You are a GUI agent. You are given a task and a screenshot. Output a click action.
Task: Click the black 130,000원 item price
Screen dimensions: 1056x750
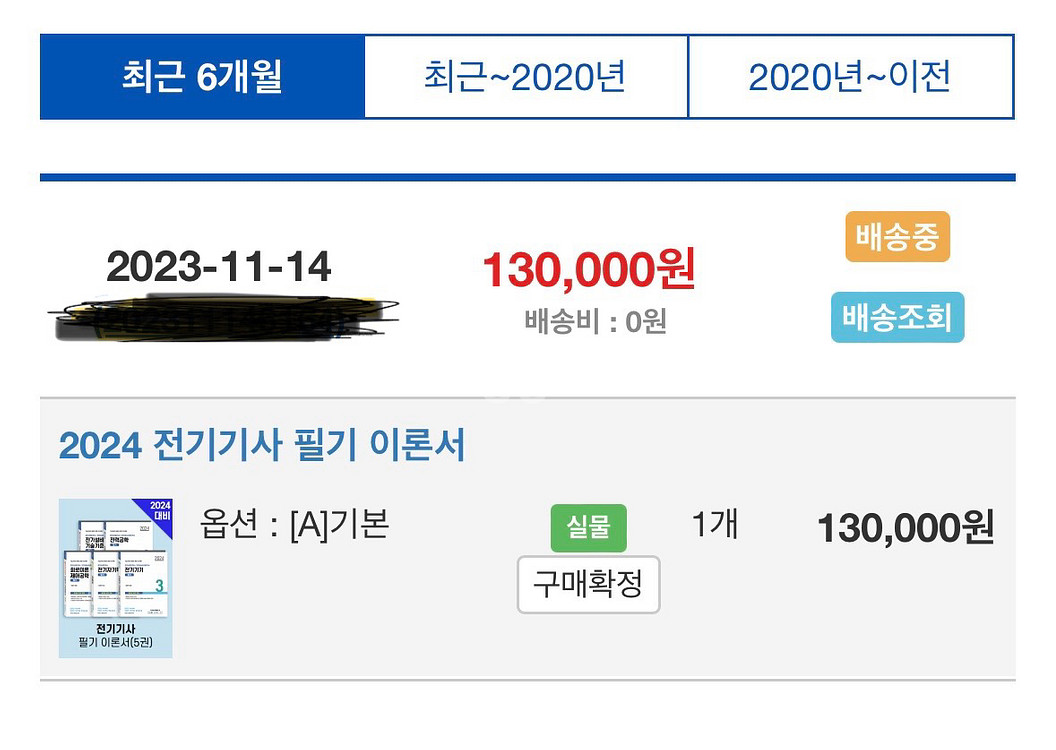(x=905, y=528)
